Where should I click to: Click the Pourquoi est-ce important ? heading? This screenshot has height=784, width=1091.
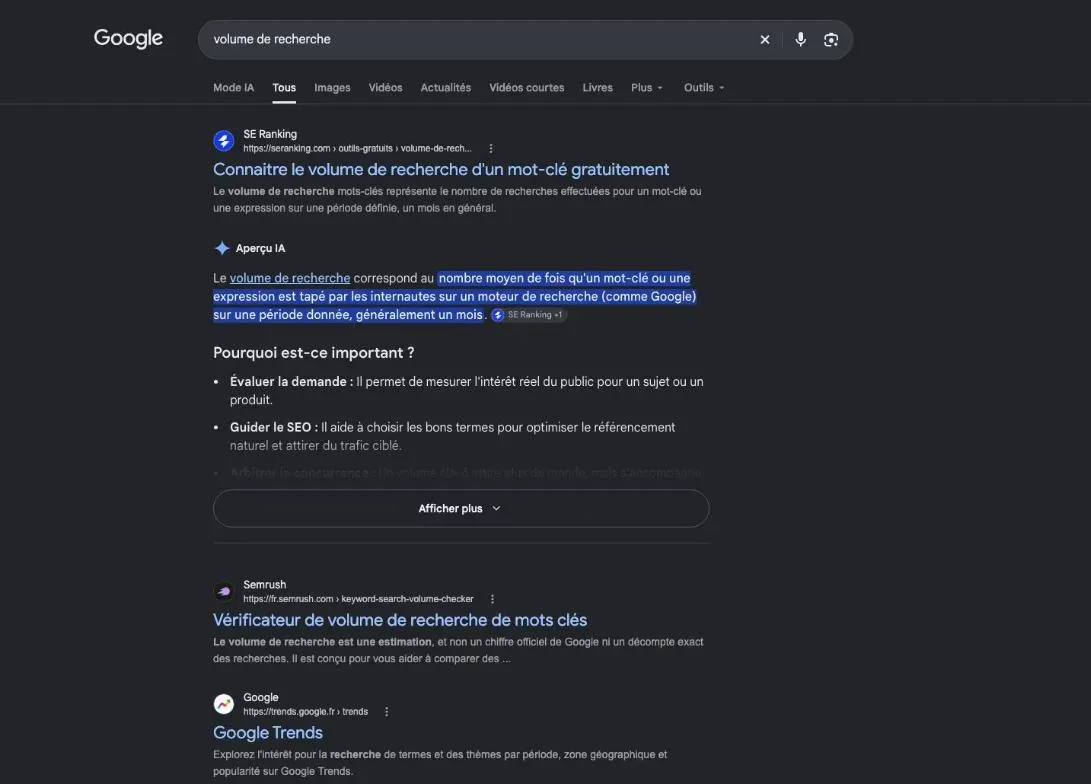[314, 353]
